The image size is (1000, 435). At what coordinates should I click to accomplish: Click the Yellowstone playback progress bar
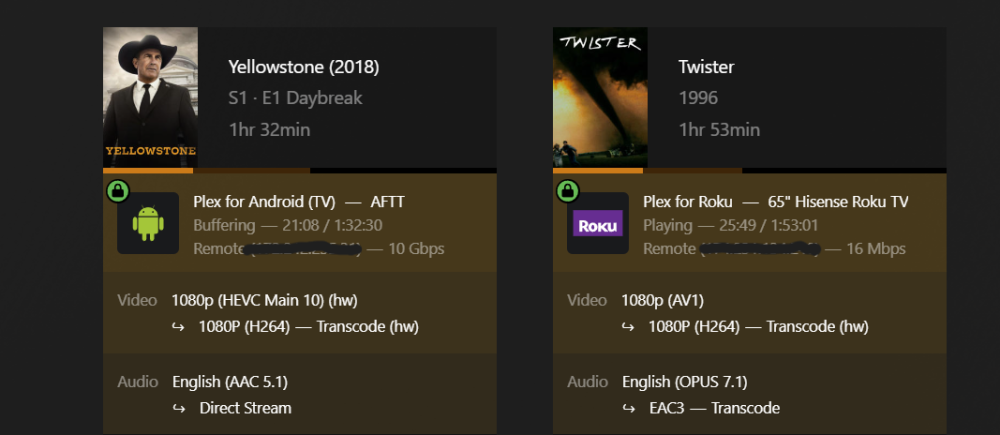300,170
